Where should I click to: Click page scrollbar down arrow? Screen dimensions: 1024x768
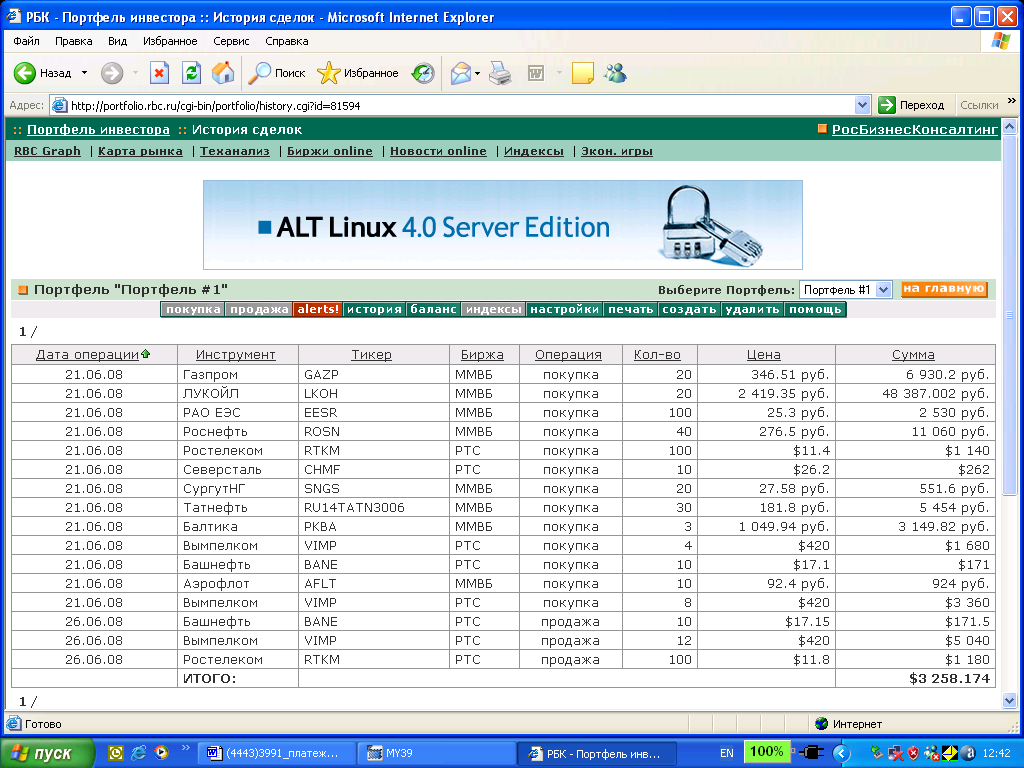point(1009,701)
